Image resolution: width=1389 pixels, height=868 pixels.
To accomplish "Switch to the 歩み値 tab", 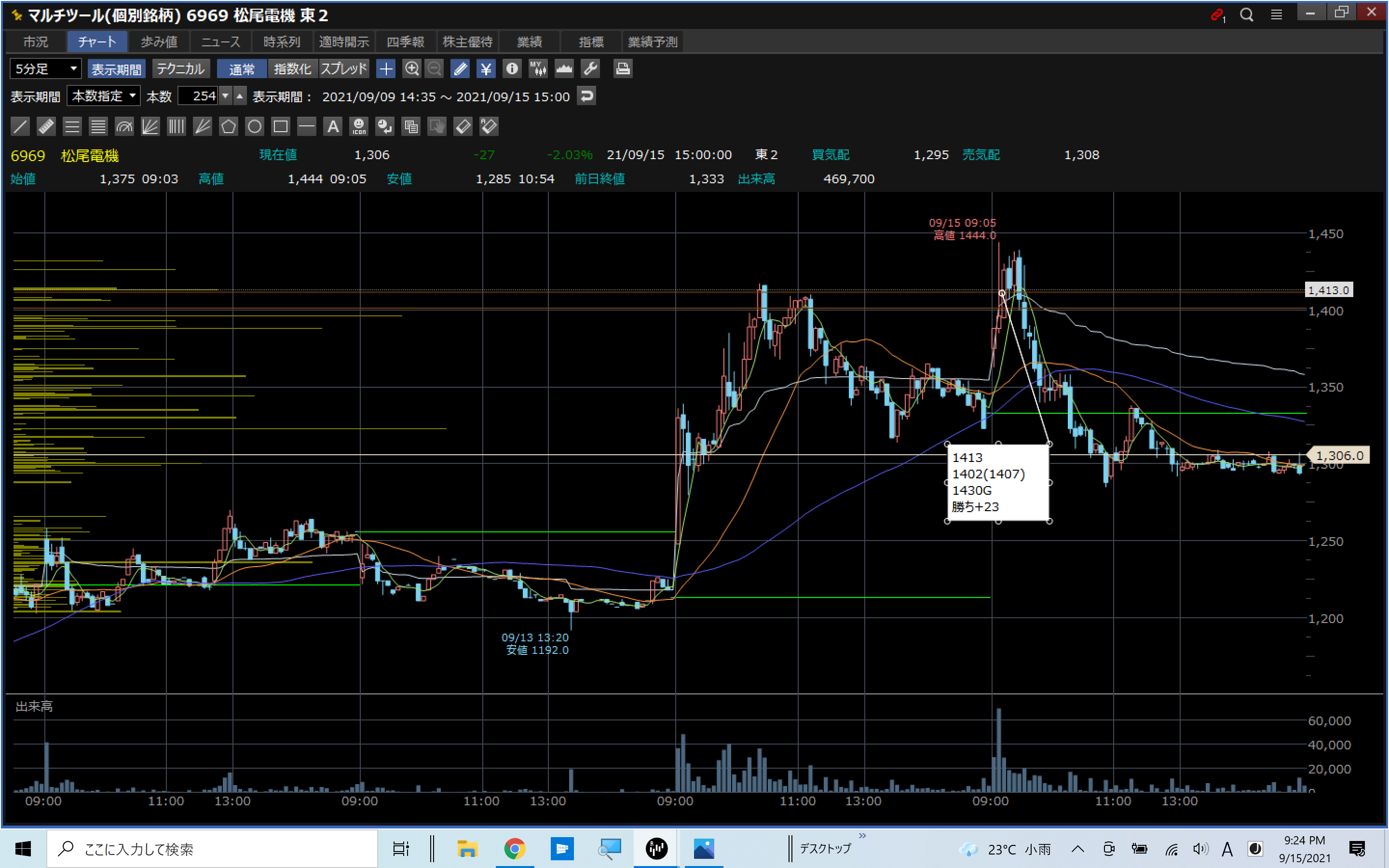I will [x=159, y=42].
